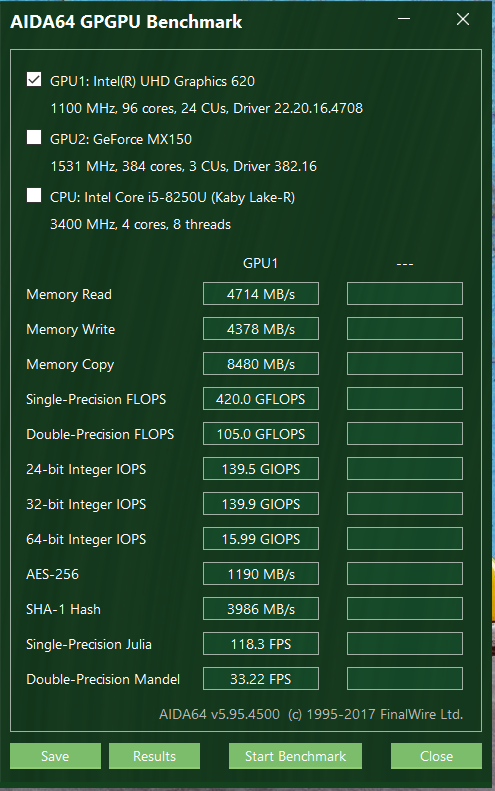Image resolution: width=495 pixels, height=791 pixels.
Task: Tick the CPU Intel Core i5-8250U checkbox
Action: pos(34,195)
